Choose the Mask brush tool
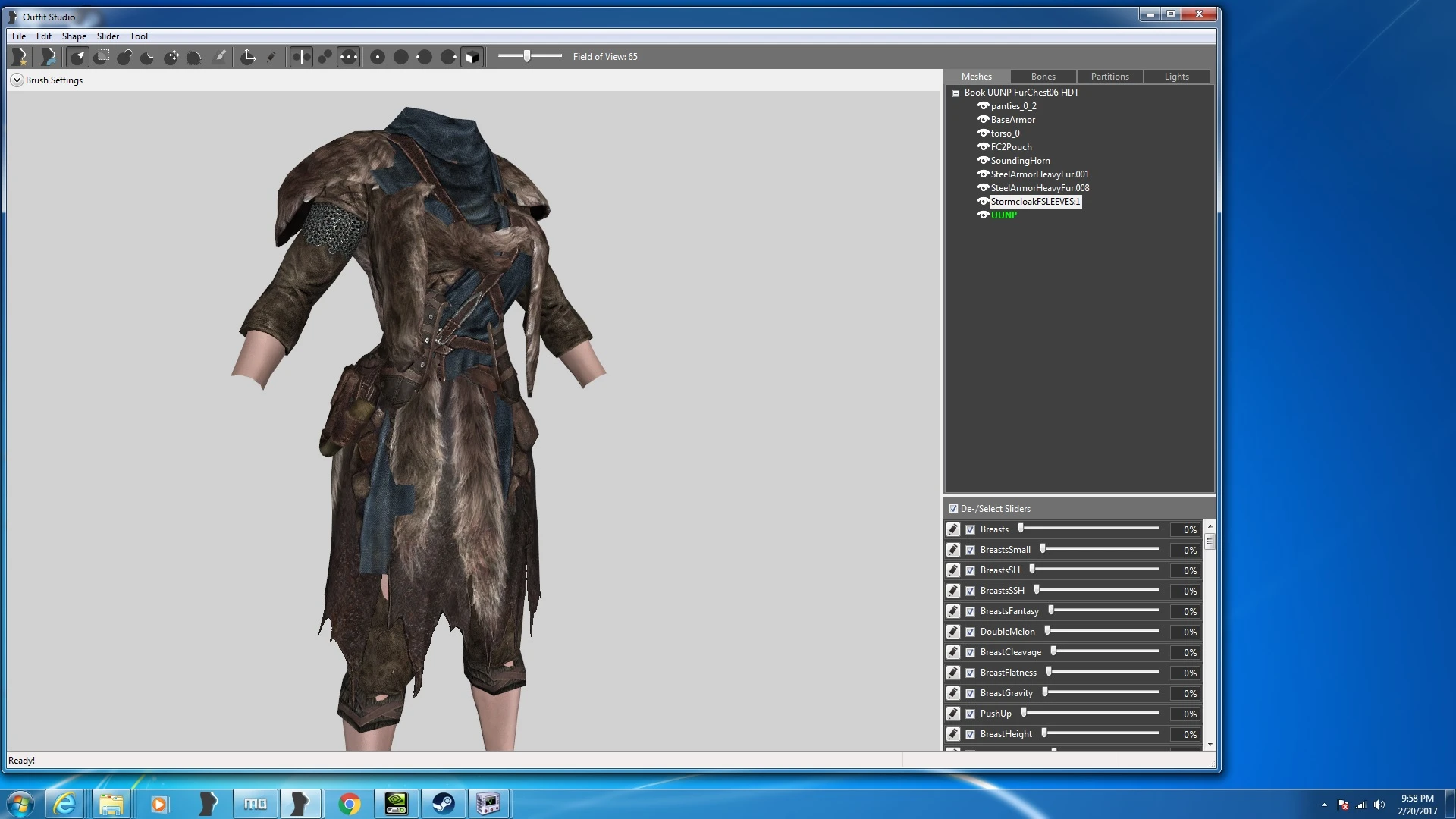Image resolution: width=1456 pixels, height=819 pixels. pyautogui.click(x=103, y=57)
